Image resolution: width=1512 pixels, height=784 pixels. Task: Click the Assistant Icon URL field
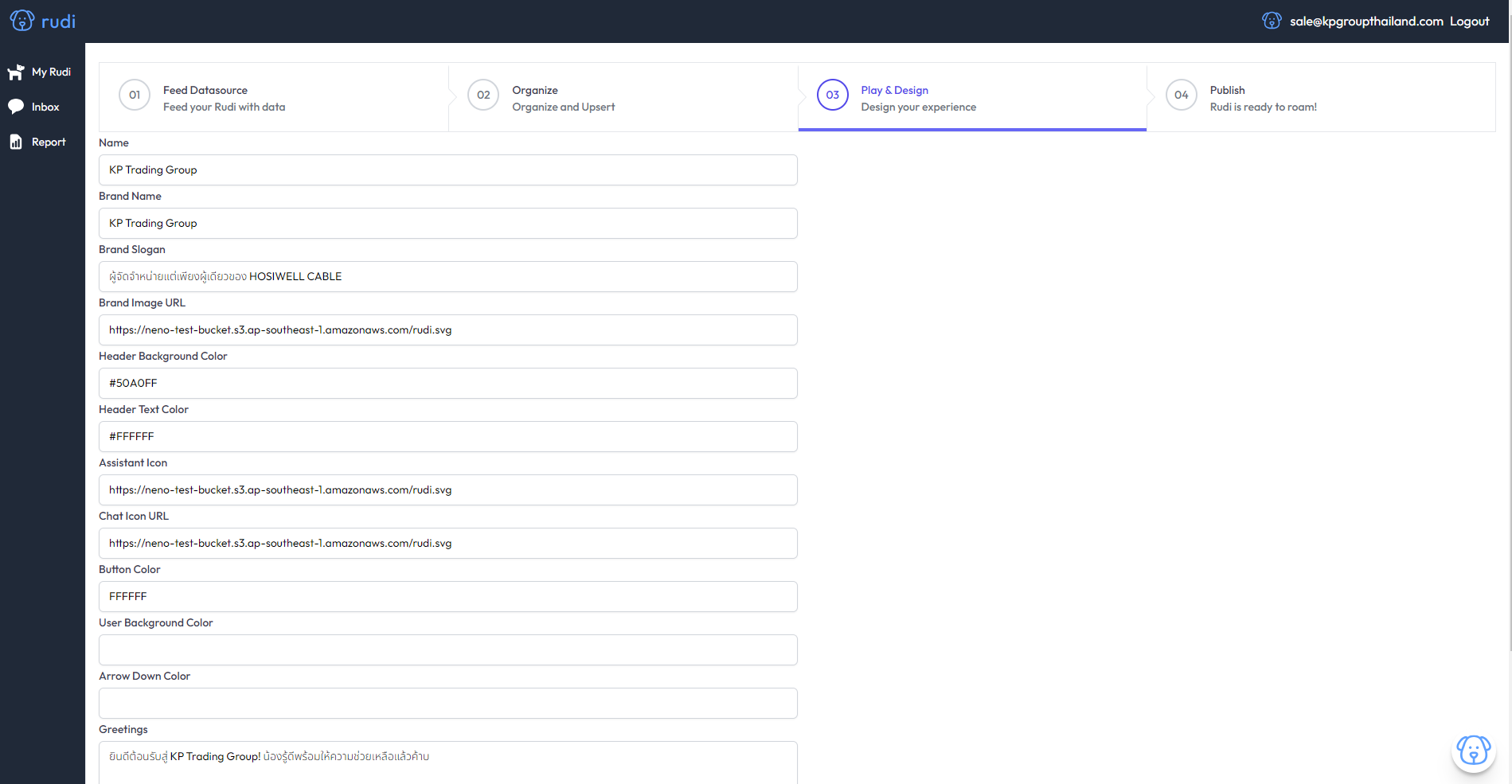(x=448, y=490)
